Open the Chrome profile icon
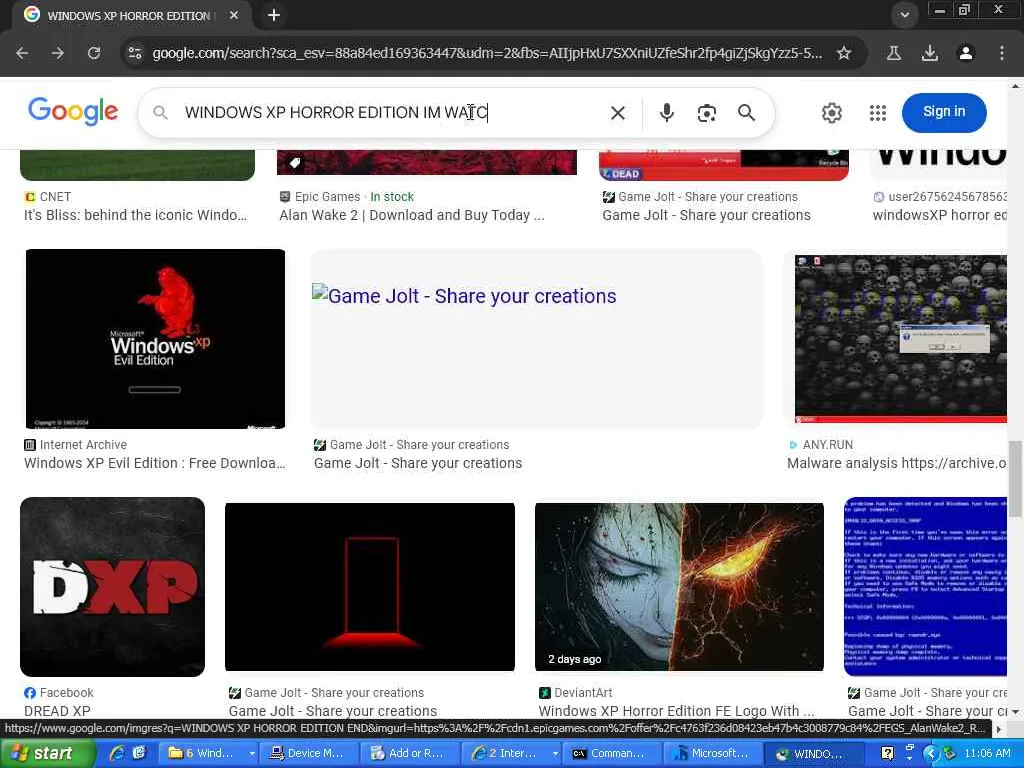Screen dimensions: 1024x768 [x=966, y=53]
